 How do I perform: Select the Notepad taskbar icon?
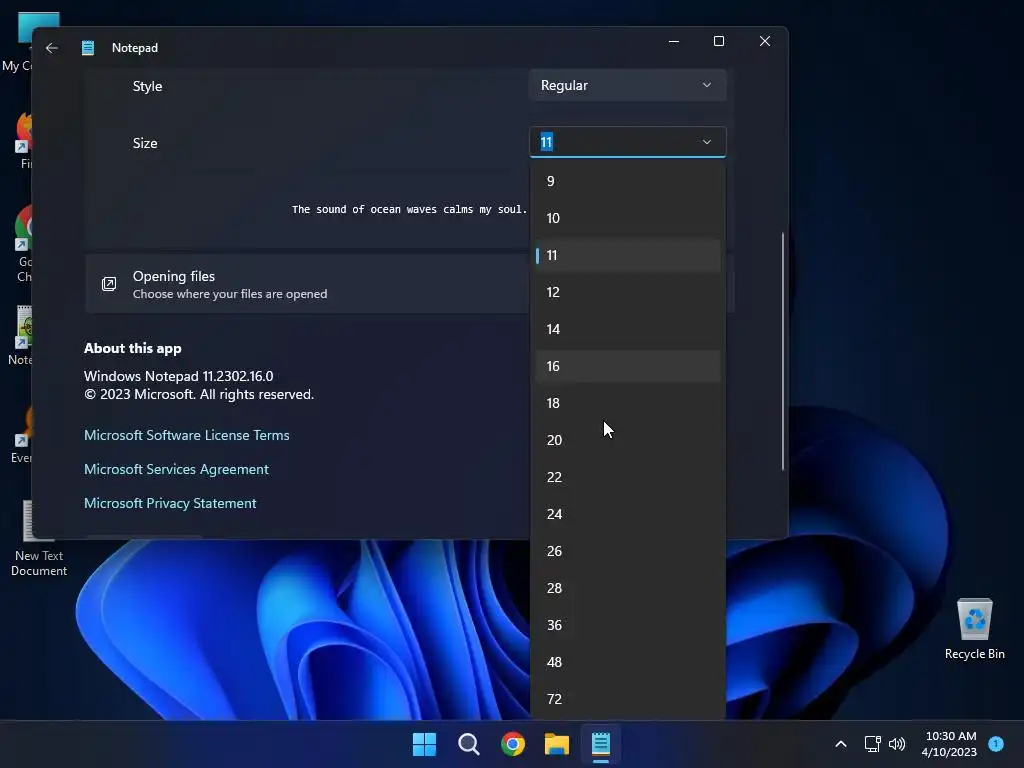pyautogui.click(x=601, y=744)
